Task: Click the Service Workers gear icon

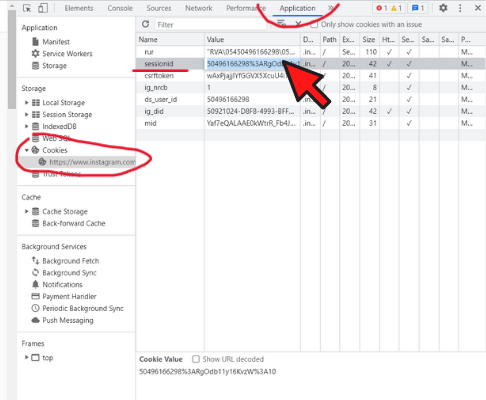Action: [35, 53]
